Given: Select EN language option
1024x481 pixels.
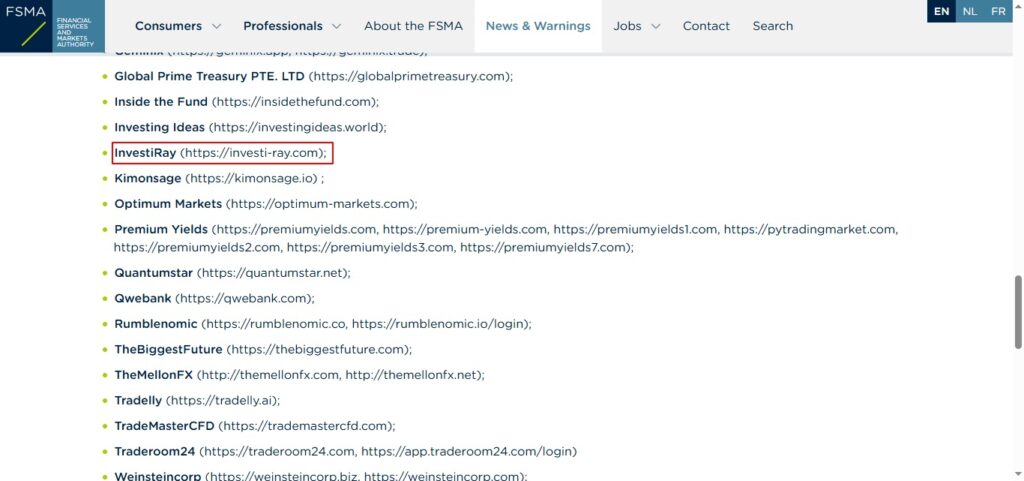Looking at the screenshot, I should pos(941,11).
